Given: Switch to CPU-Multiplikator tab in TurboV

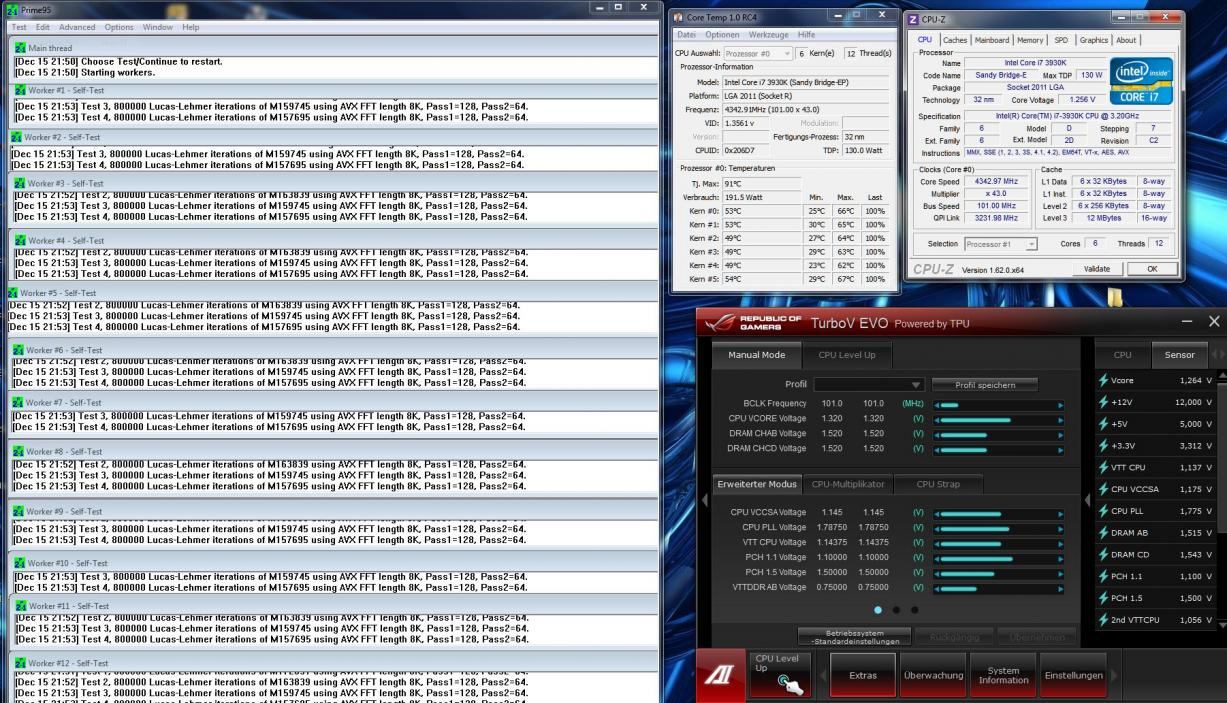Looking at the screenshot, I should (847, 484).
